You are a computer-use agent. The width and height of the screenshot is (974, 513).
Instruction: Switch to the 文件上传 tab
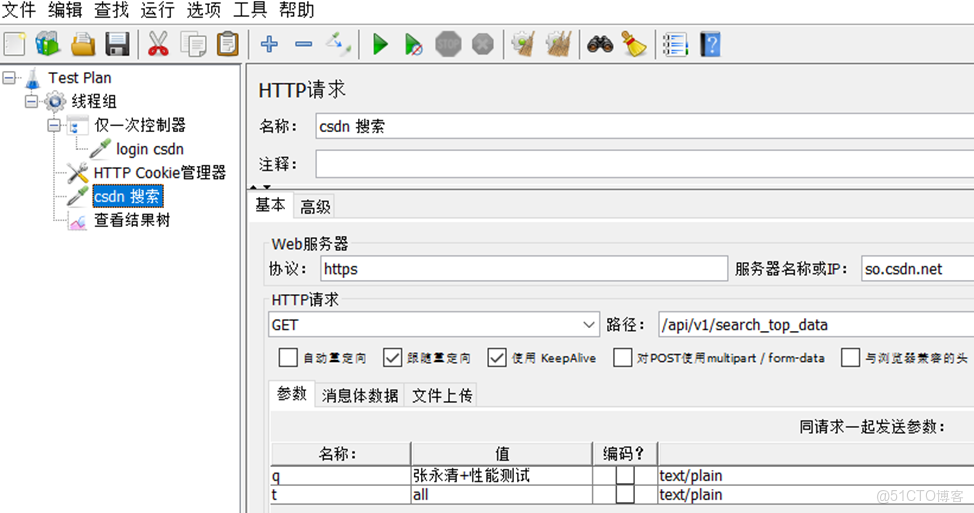tap(442, 396)
